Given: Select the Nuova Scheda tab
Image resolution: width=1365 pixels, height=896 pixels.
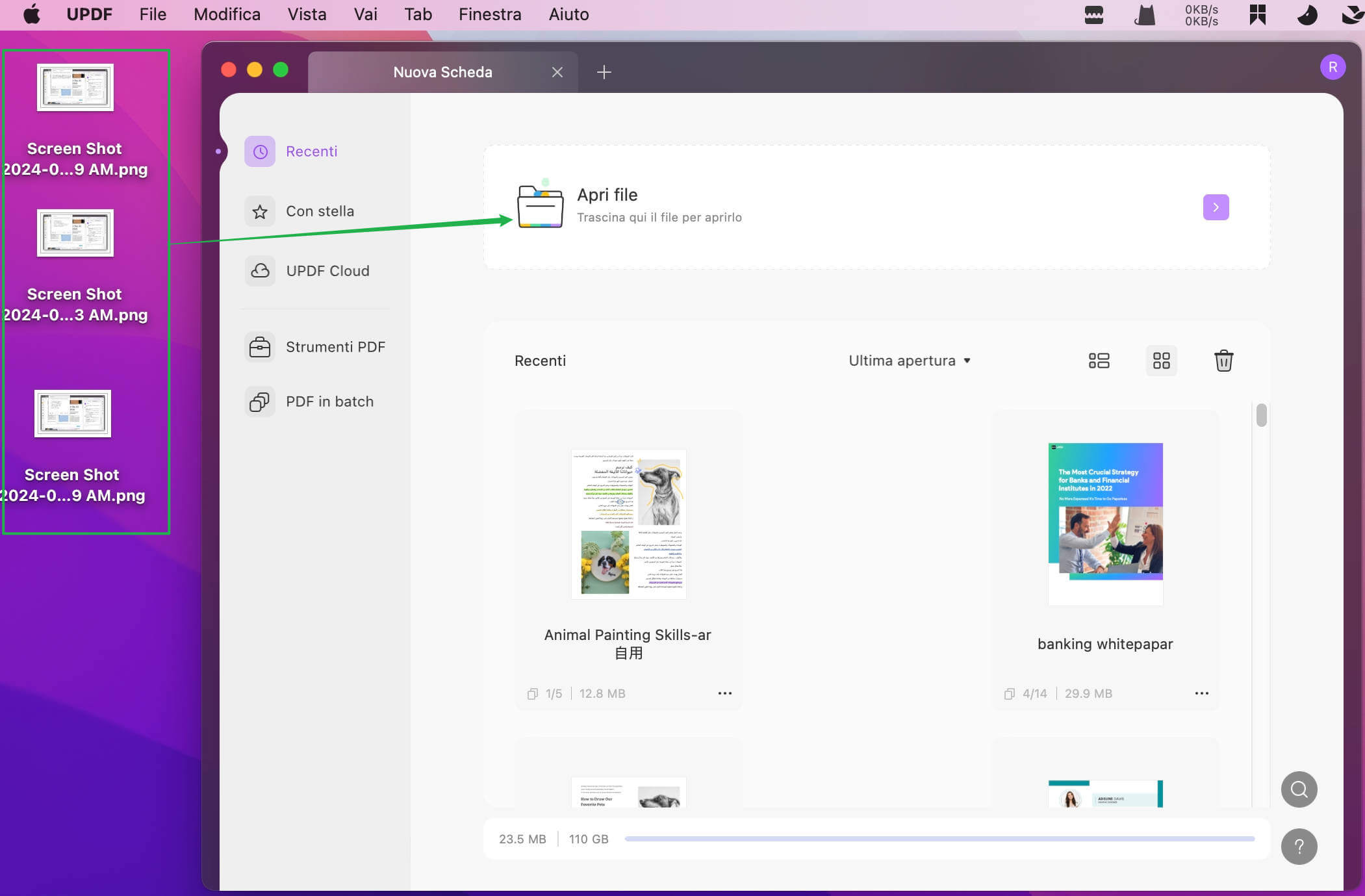Looking at the screenshot, I should point(443,72).
